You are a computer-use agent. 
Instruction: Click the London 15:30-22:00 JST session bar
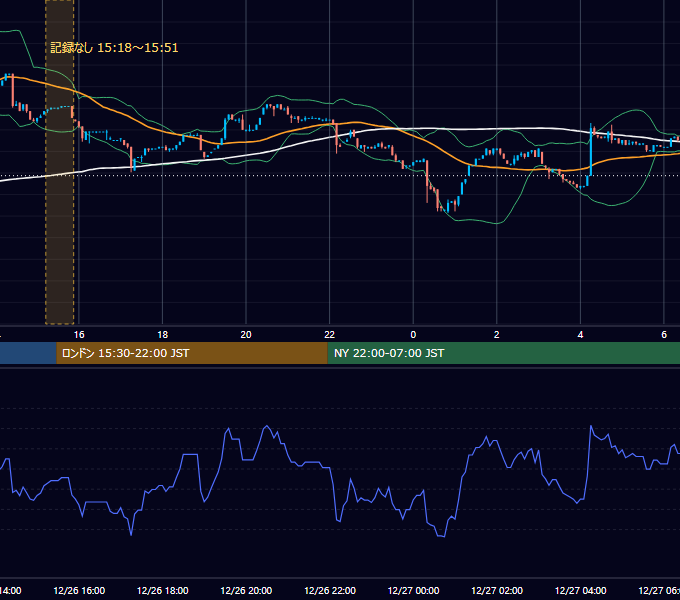pyautogui.click(x=192, y=353)
